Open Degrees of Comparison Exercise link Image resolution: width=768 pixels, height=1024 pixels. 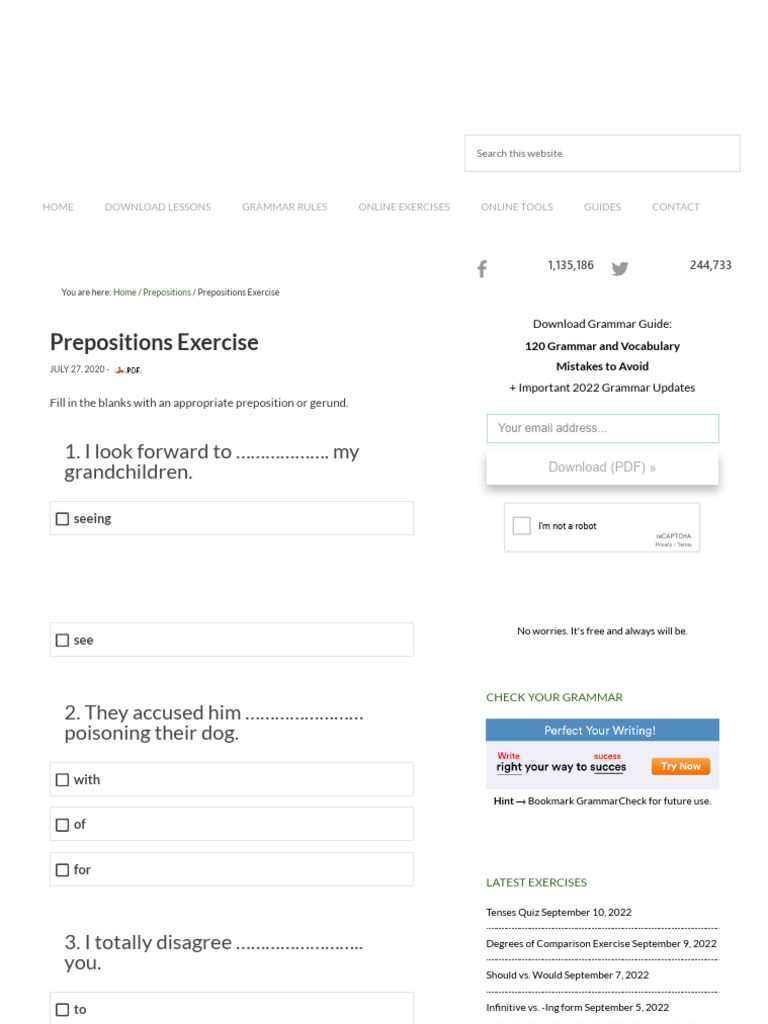pyautogui.click(x=558, y=944)
